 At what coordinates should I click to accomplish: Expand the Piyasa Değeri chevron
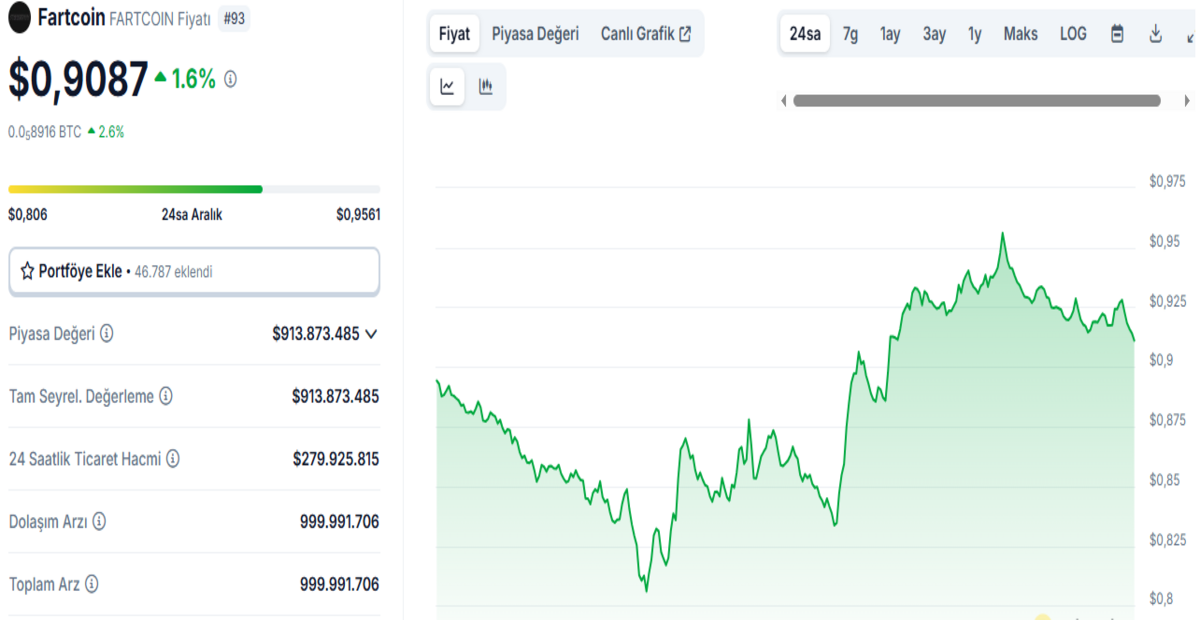pos(371,334)
